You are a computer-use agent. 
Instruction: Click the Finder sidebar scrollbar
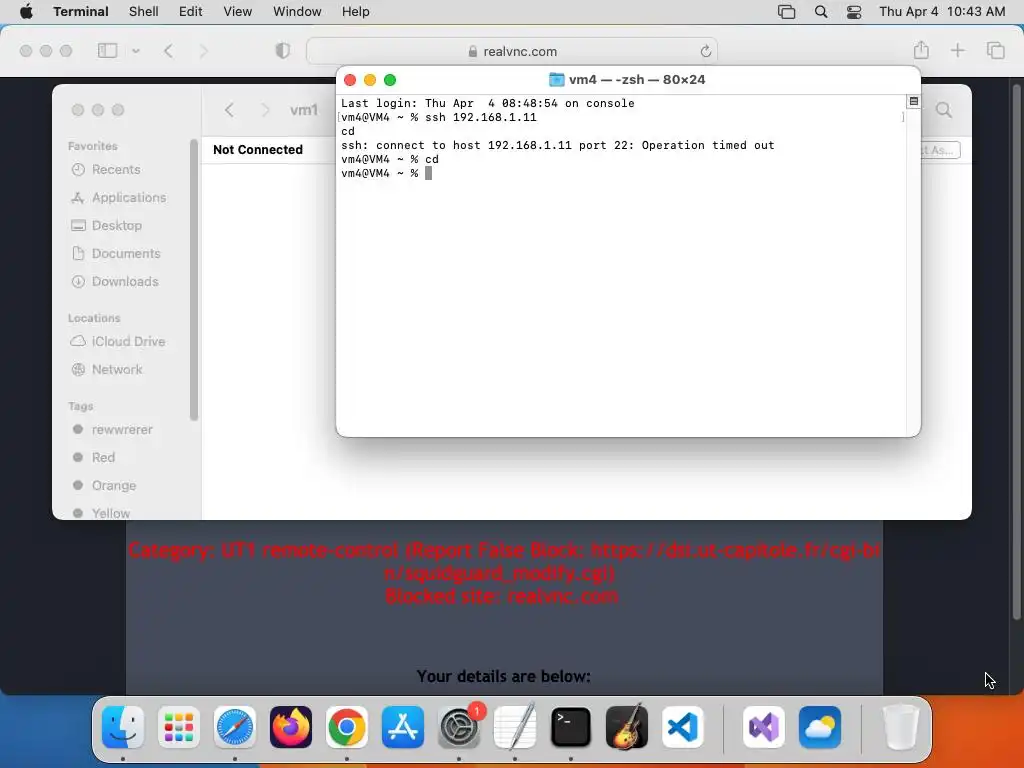coord(194,280)
